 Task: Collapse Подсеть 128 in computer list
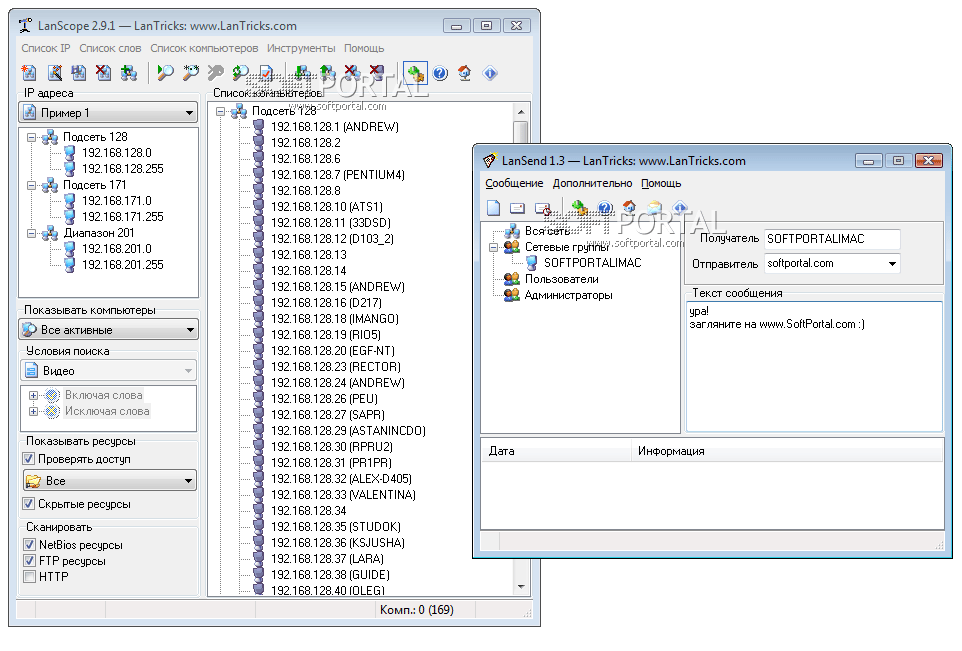click(x=220, y=112)
